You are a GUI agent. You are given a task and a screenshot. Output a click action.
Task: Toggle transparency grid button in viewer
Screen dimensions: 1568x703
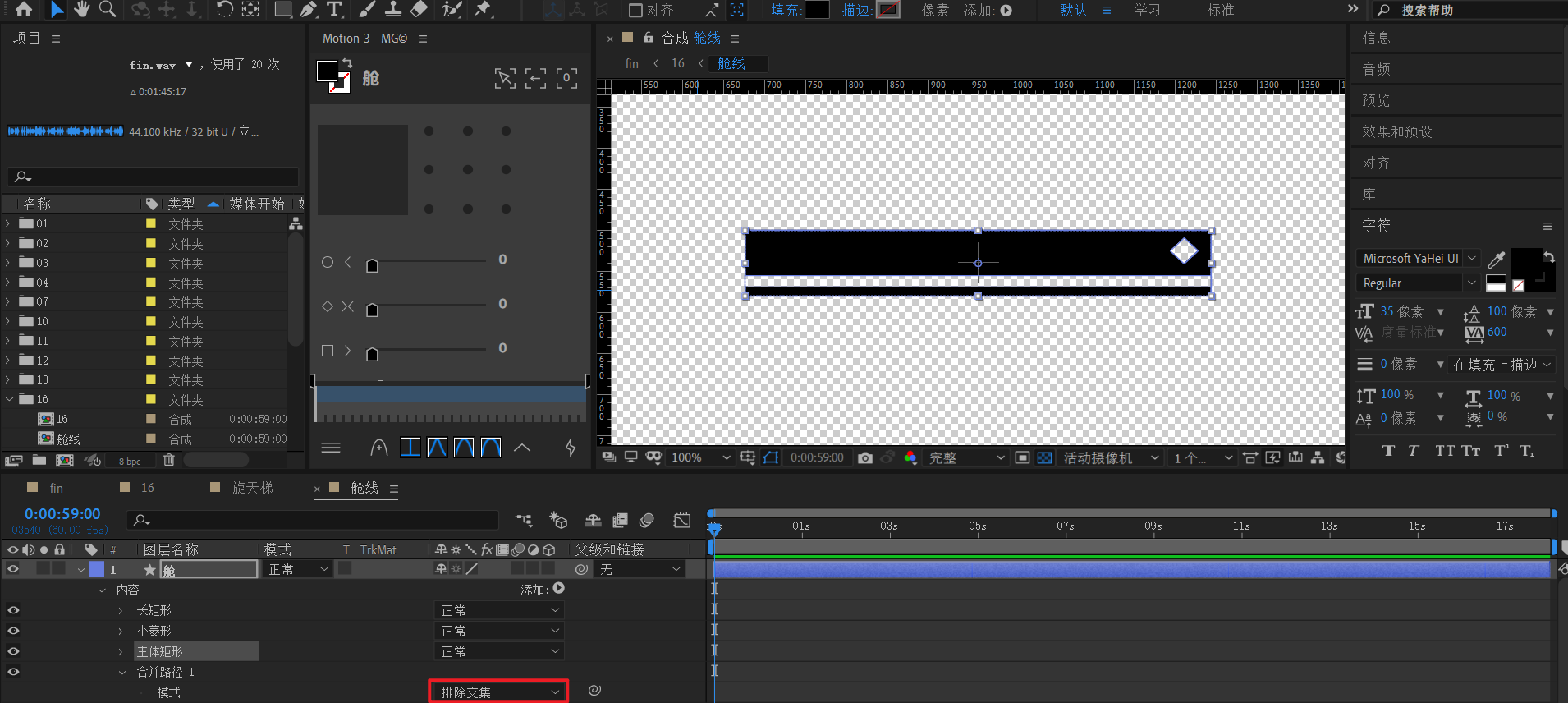(1044, 457)
